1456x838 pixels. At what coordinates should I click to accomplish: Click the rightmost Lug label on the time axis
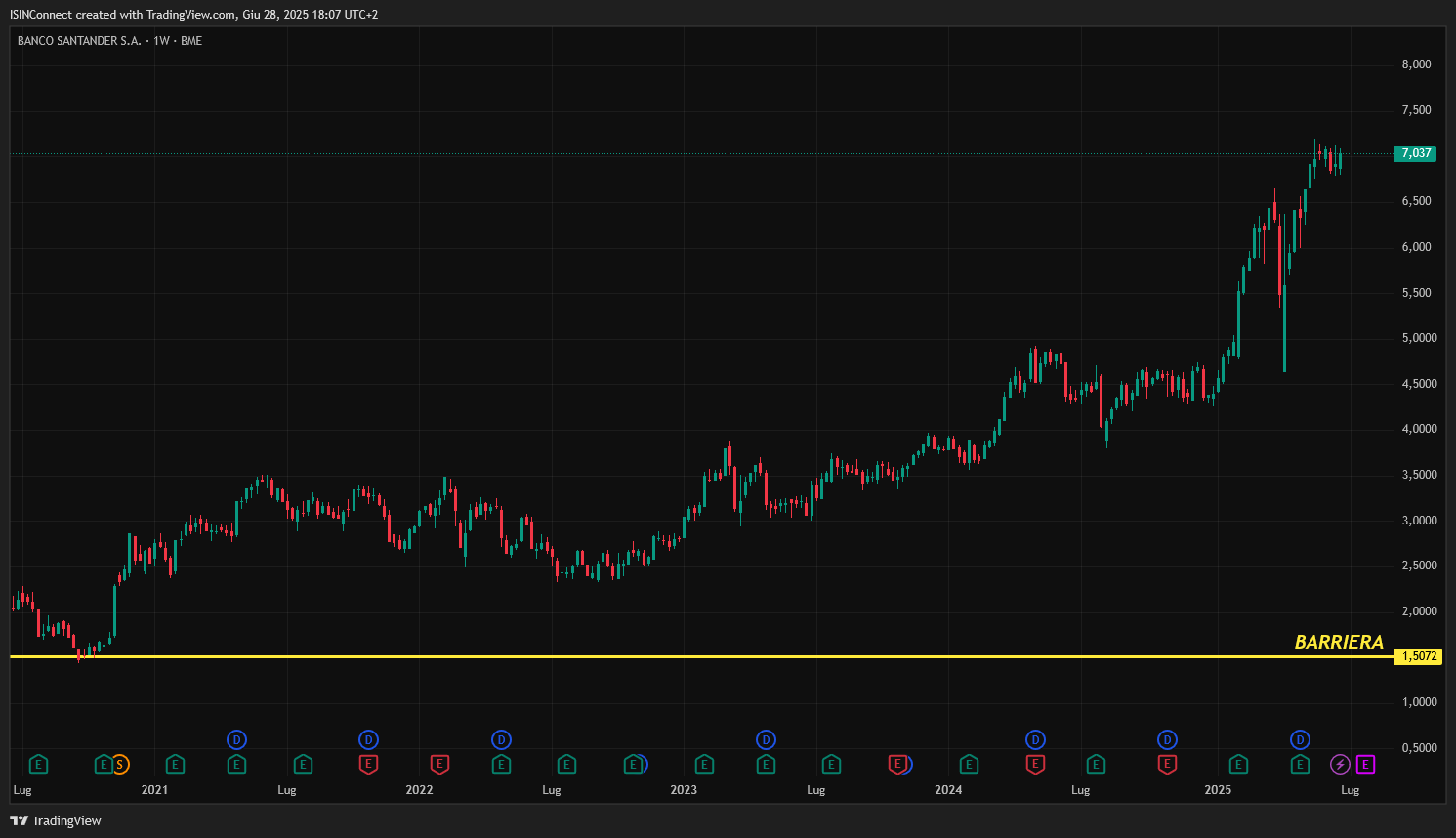click(x=1350, y=790)
